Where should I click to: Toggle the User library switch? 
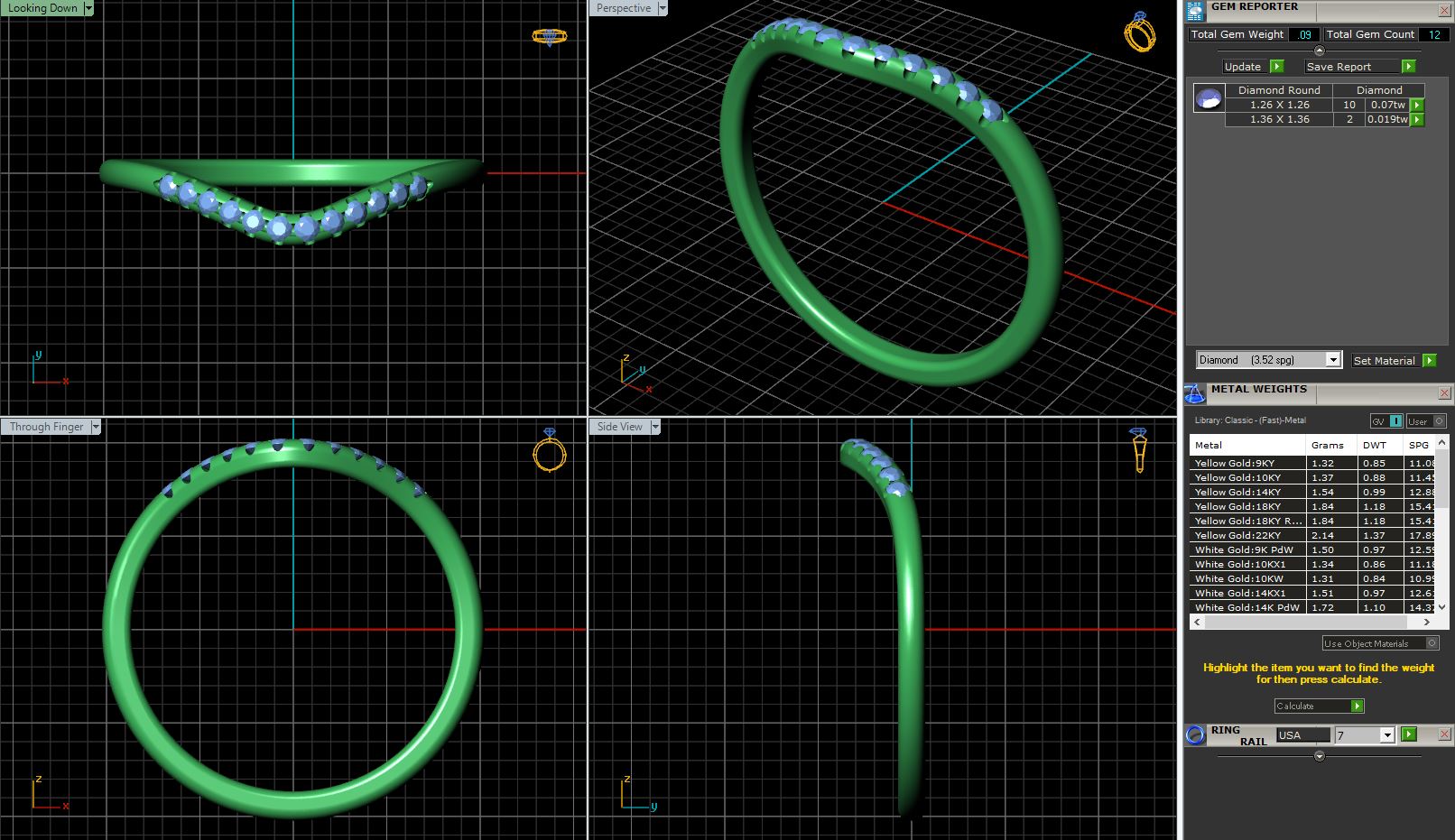coord(1426,421)
